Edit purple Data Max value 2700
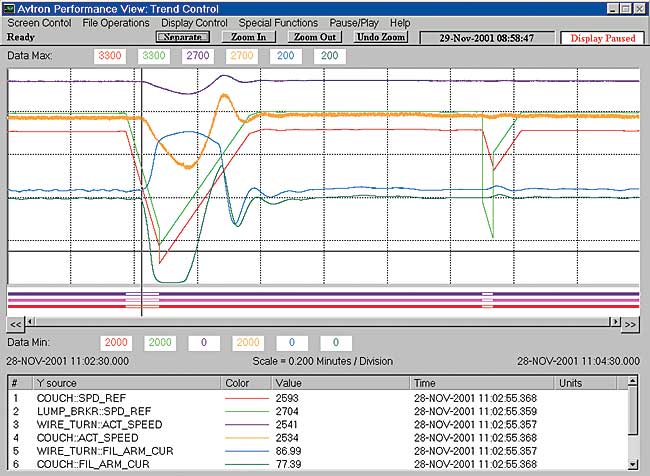650x476 pixels. click(198, 56)
